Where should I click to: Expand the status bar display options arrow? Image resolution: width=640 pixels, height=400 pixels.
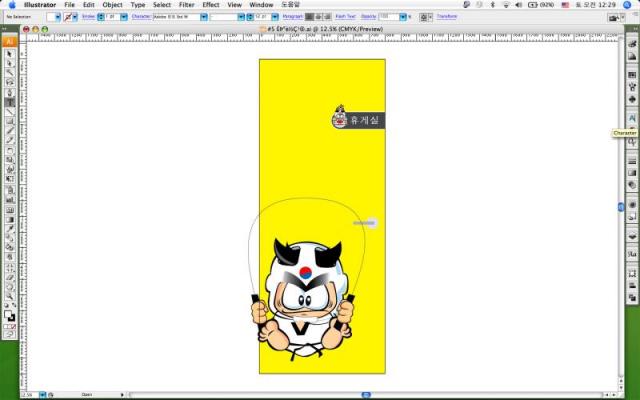click(122, 395)
